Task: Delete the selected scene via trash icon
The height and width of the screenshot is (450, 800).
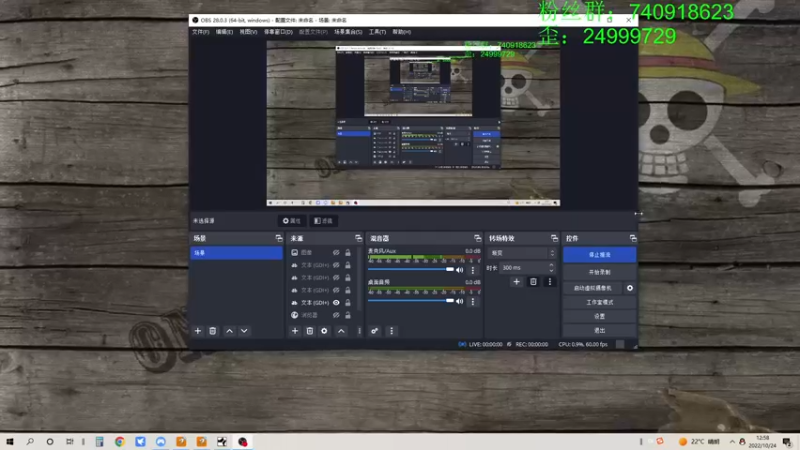Action: coord(213,331)
